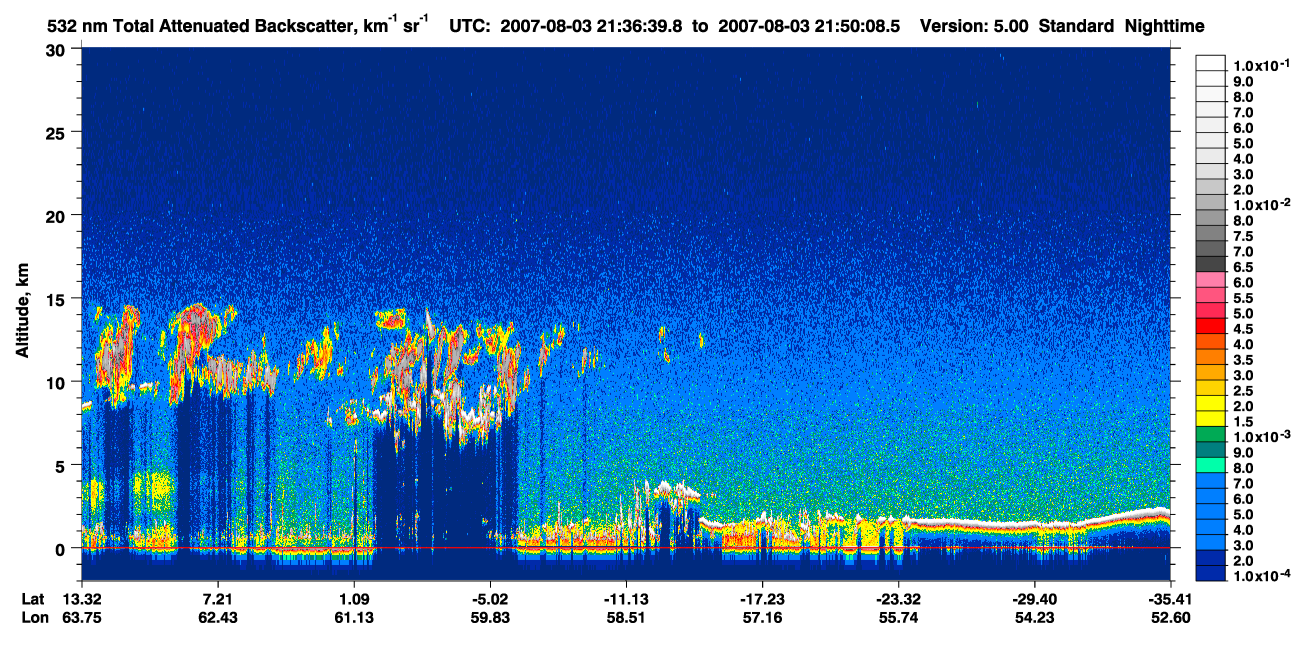Click latitude value '-11.13'
The height and width of the screenshot is (667, 1300).
pos(626,599)
